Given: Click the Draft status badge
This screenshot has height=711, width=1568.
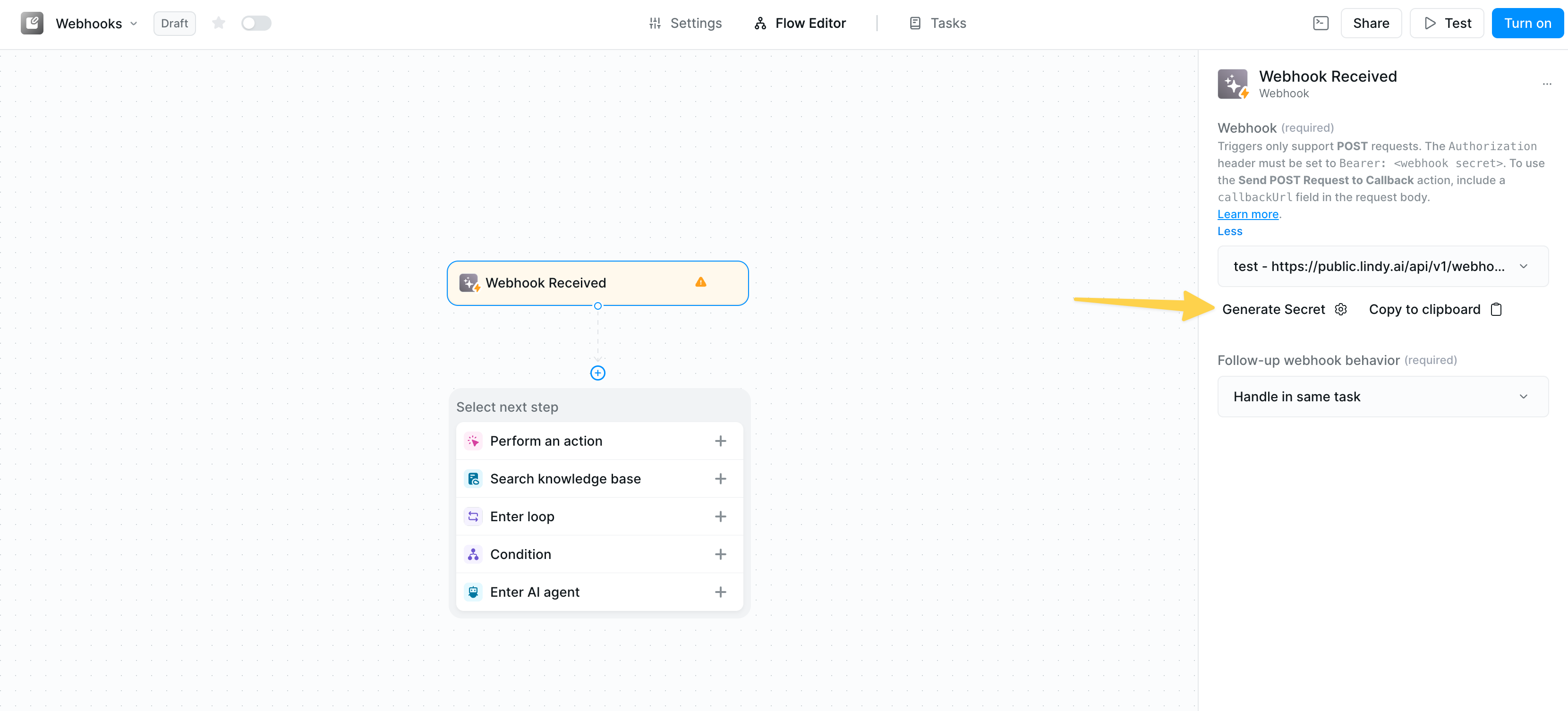Looking at the screenshot, I should point(174,23).
